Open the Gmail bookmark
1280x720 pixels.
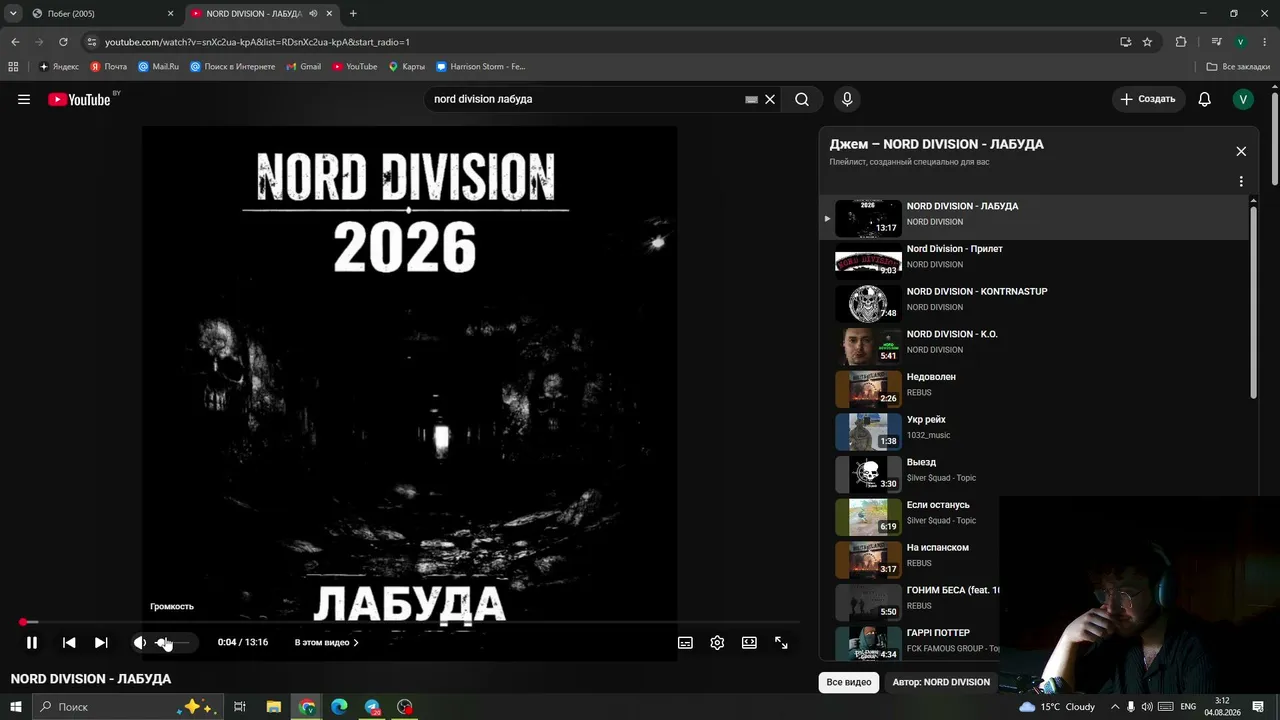304,67
